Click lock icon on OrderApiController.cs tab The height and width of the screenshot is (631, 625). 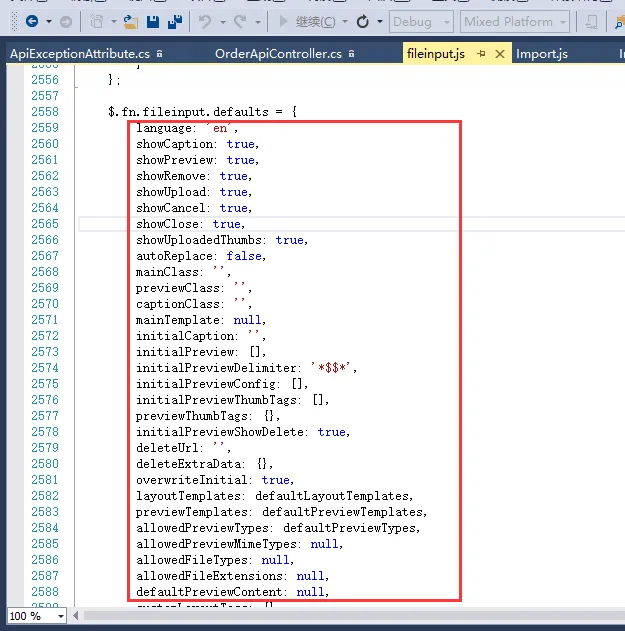click(x=351, y=54)
